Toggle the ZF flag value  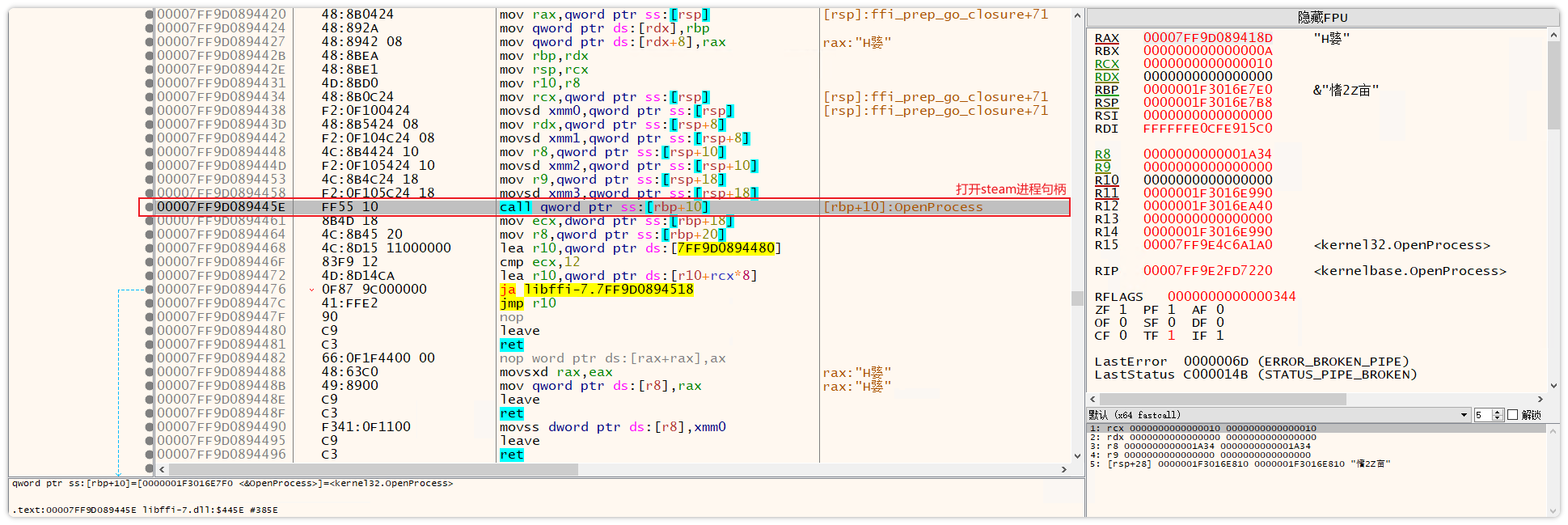point(1122,310)
